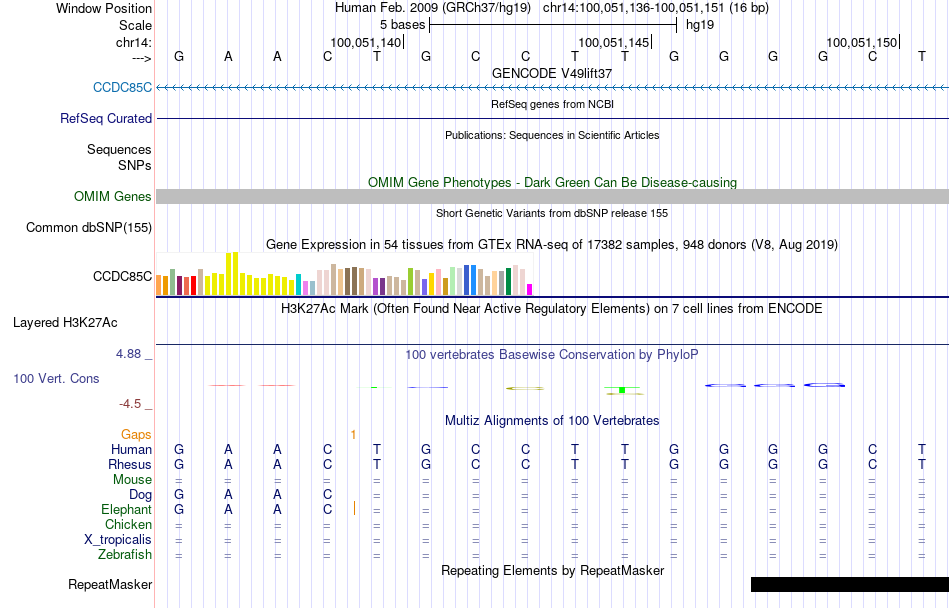950x608 pixels.
Task: Click the Window Position label
Action: click(104, 8)
